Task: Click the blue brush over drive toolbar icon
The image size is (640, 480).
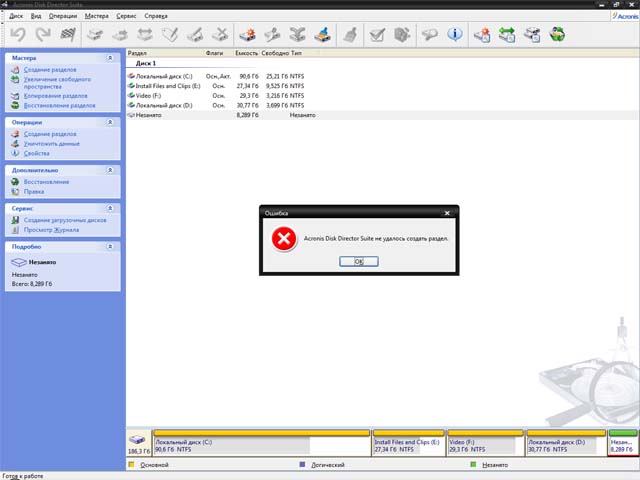Action: pos(322,35)
